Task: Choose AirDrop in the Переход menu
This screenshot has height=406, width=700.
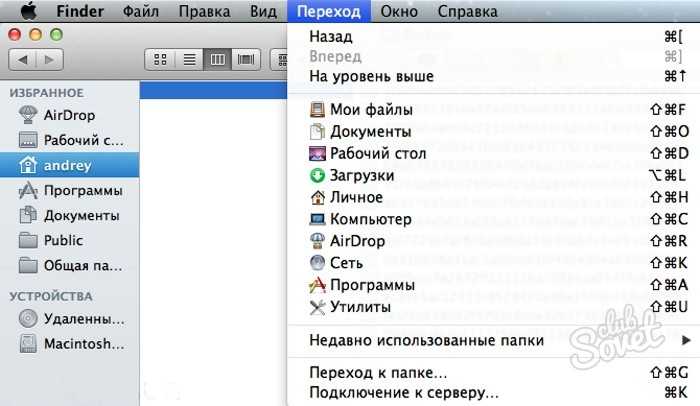Action: coord(493,241)
